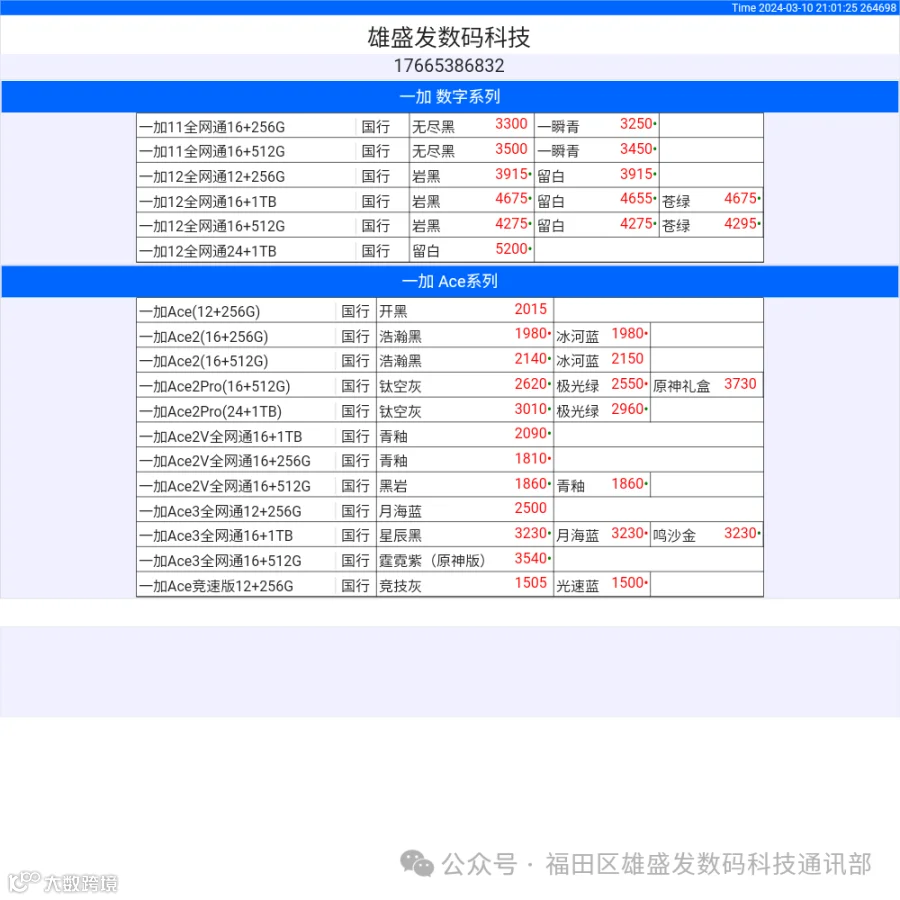Click 青釉 price 2090
Image resolution: width=900 pixels, height=900 pixels.
click(x=532, y=433)
